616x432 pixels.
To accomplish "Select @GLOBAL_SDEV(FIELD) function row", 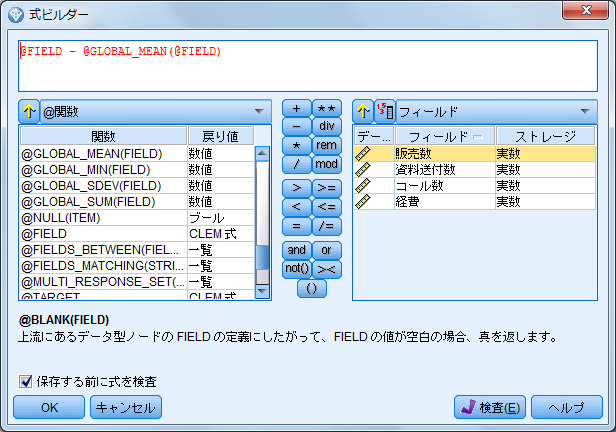I will click(137, 186).
